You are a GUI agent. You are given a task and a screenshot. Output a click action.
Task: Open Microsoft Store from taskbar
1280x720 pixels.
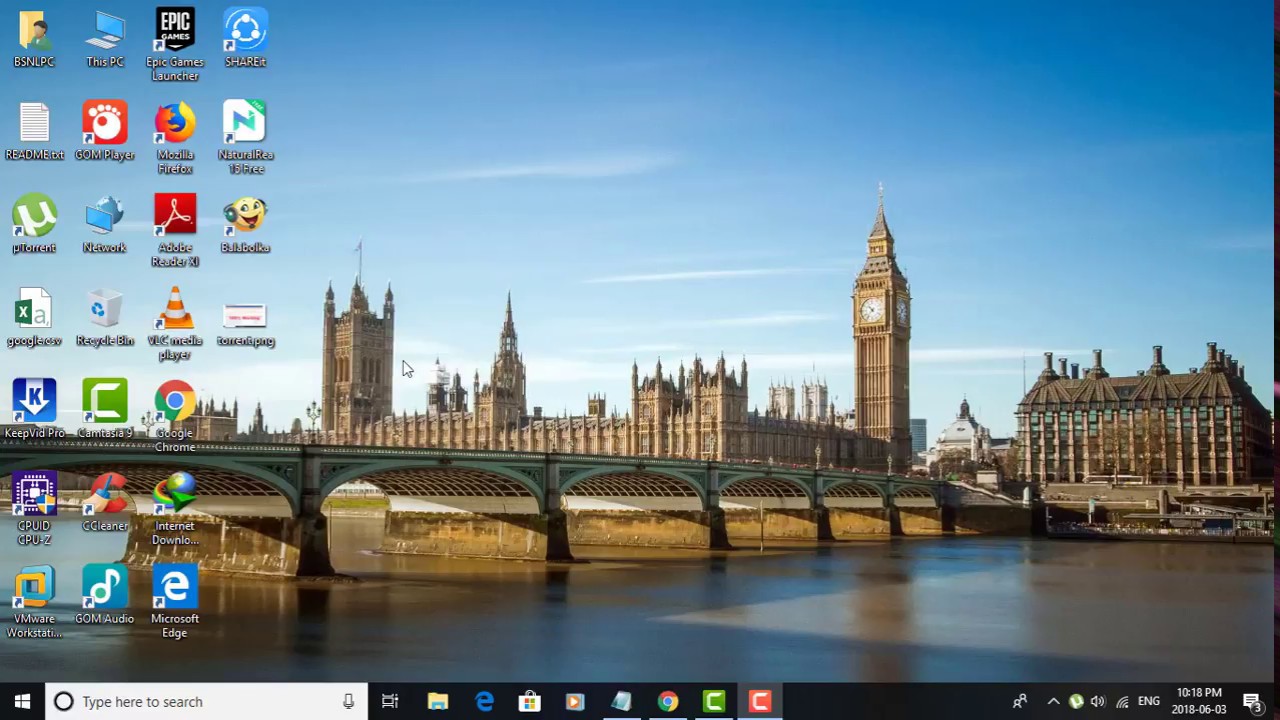[x=530, y=702]
